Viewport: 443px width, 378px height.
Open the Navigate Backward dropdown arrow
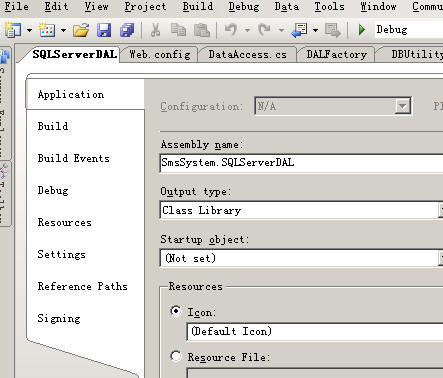315,30
